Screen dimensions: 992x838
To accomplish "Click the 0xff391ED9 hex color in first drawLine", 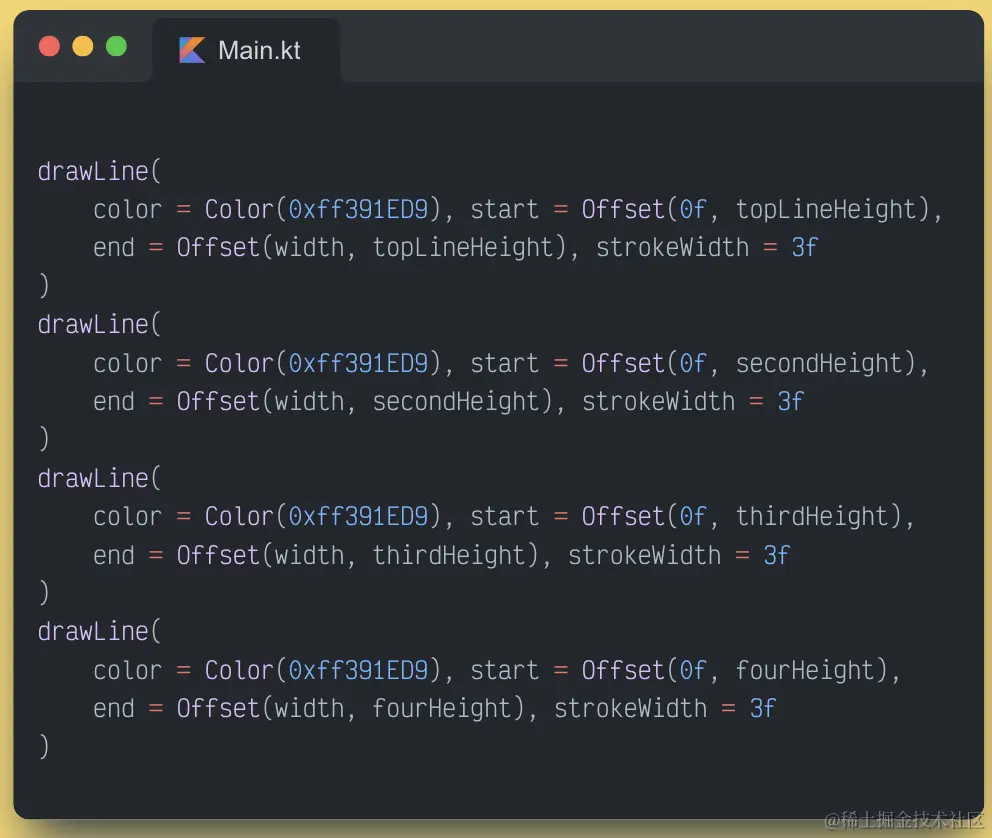I will coord(358,210).
